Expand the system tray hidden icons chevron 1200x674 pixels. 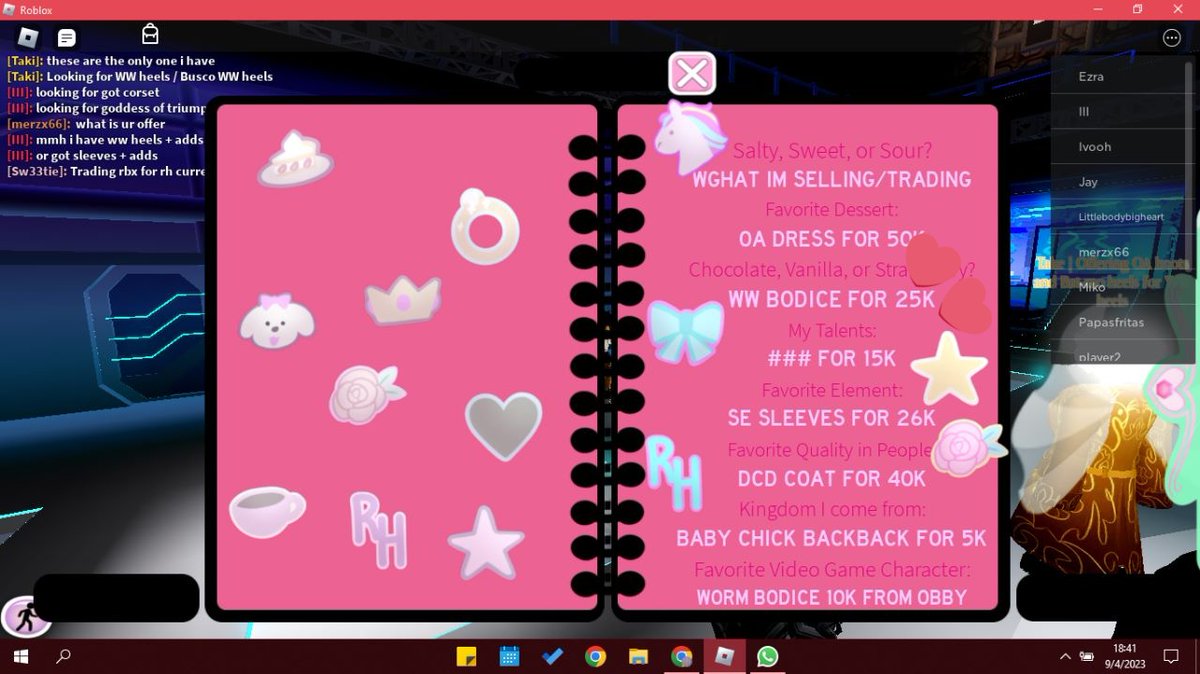[1066, 657]
